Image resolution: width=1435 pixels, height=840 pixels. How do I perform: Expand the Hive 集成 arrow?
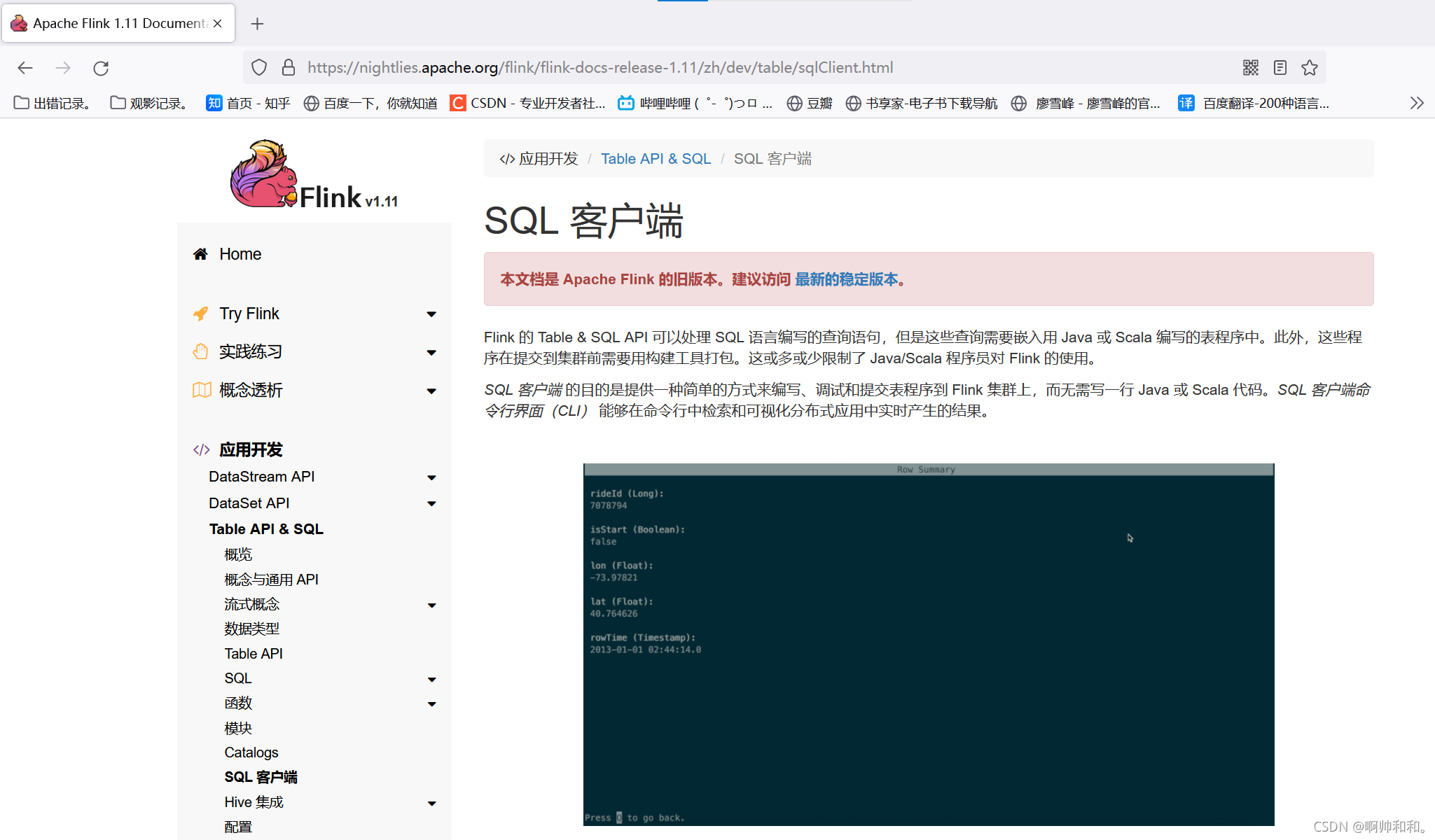tap(431, 804)
